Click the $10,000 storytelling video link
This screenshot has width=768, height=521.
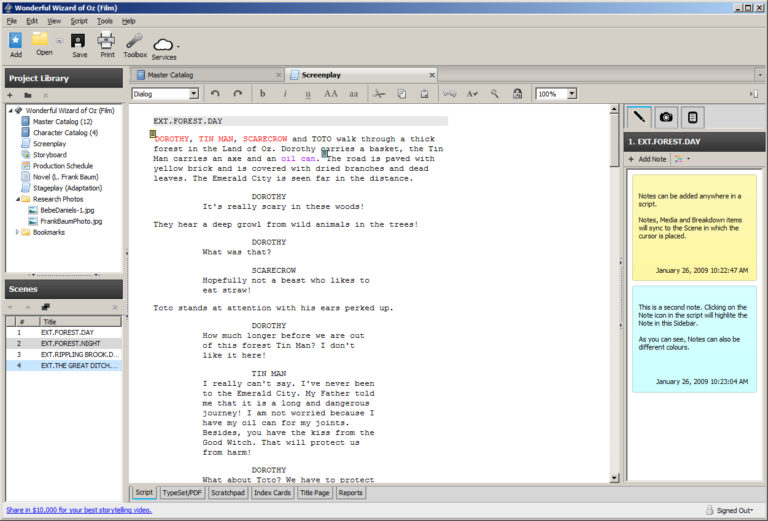pyautogui.click(x=79, y=510)
